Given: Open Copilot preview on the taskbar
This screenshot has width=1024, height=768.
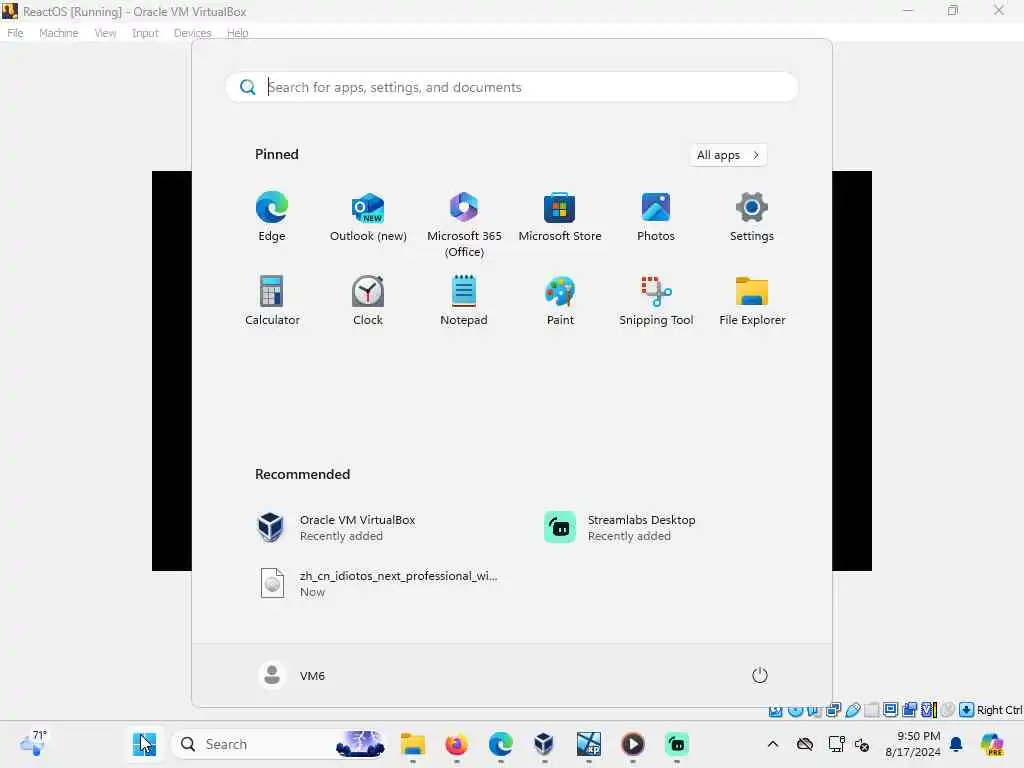Looking at the screenshot, I should (x=992, y=744).
